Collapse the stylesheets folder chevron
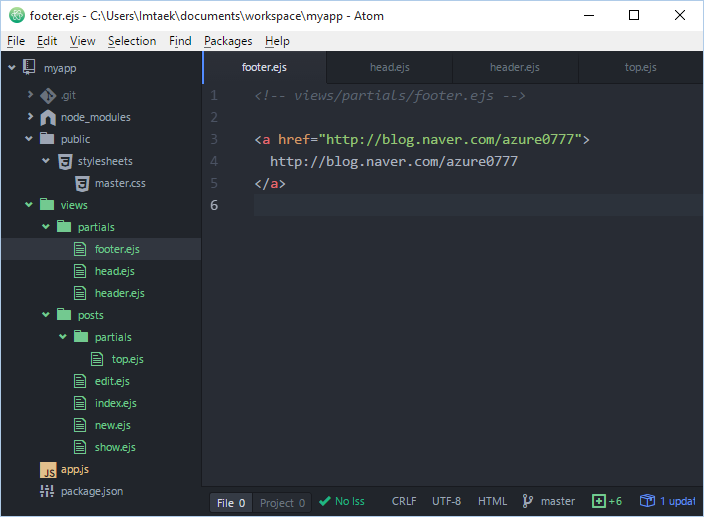Viewport: 704px width, 517px height. [x=46, y=161]
